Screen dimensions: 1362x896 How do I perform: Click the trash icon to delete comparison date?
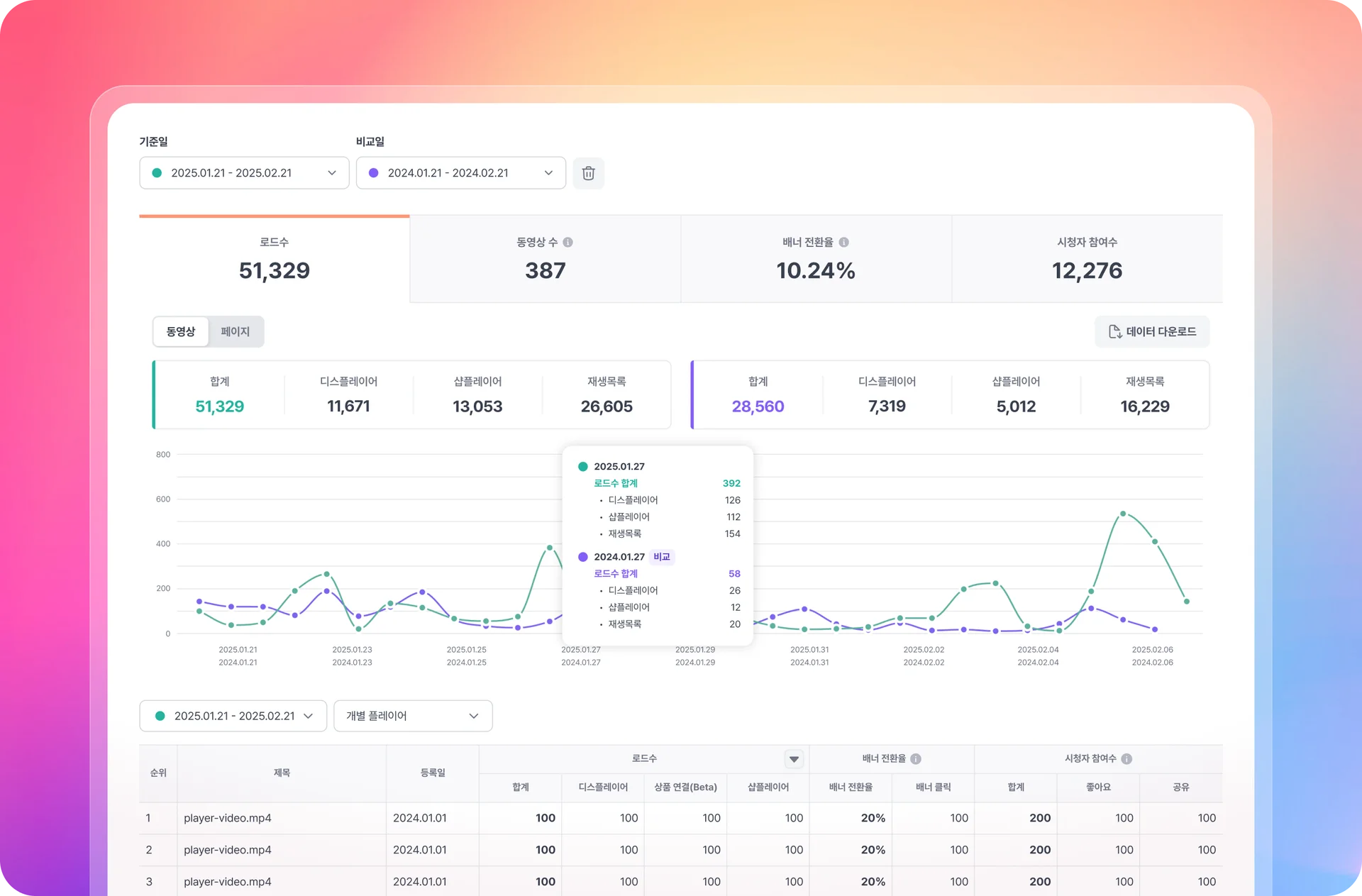point(588,173)
